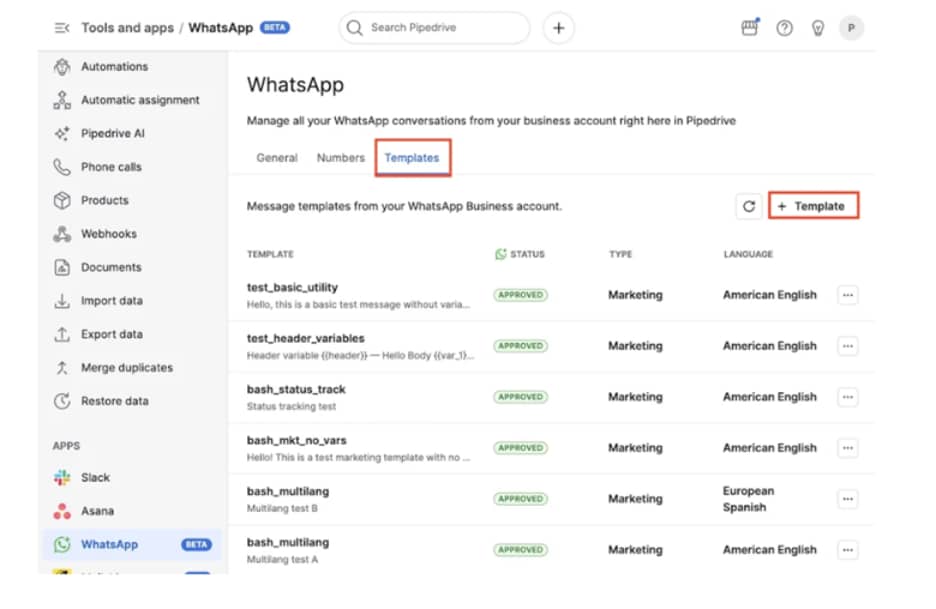Open Products in the sidebar
Viewport: 936px width, 609px height.
click(104, 200)
